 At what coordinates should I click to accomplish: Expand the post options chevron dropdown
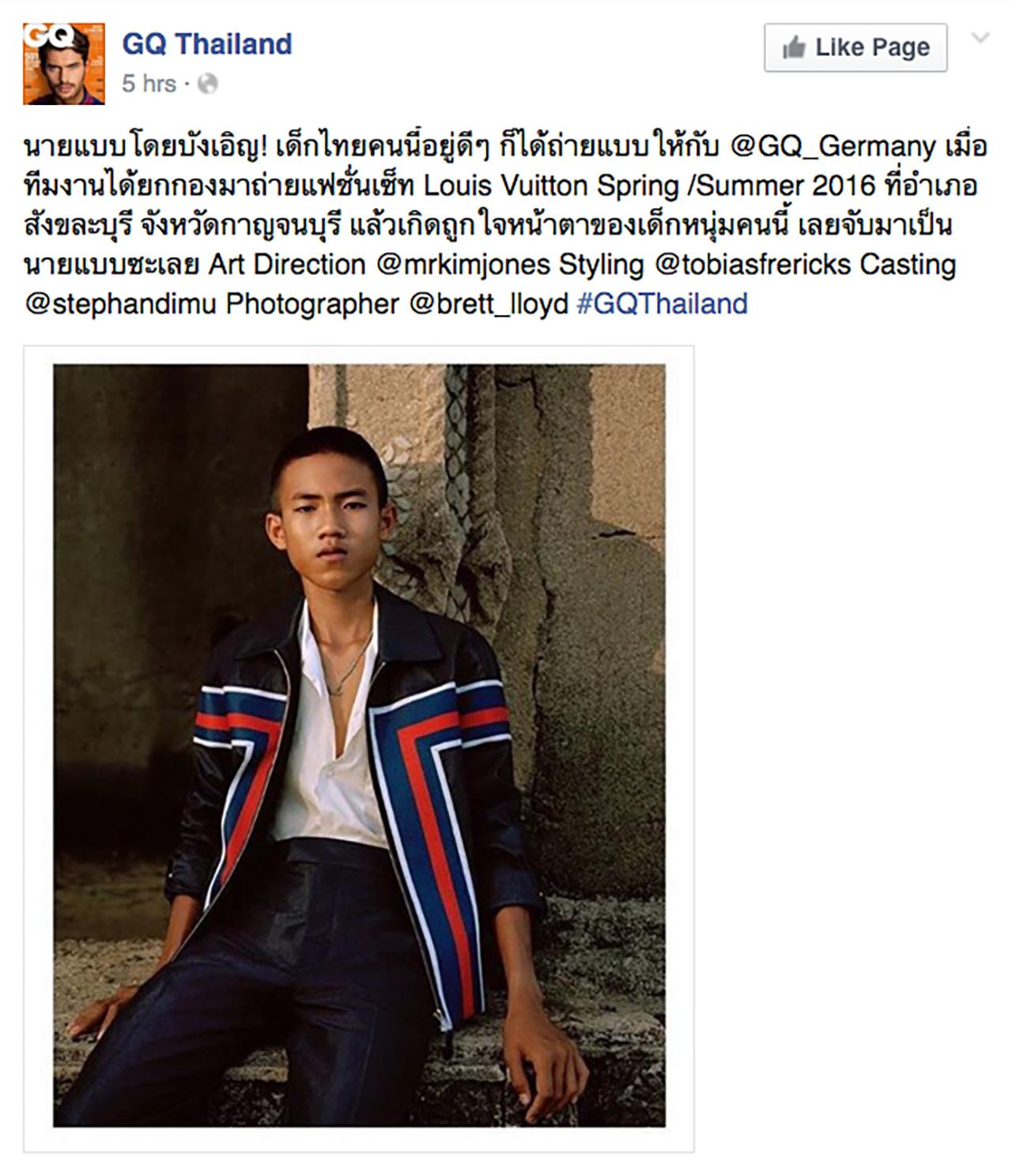point(980,38)
